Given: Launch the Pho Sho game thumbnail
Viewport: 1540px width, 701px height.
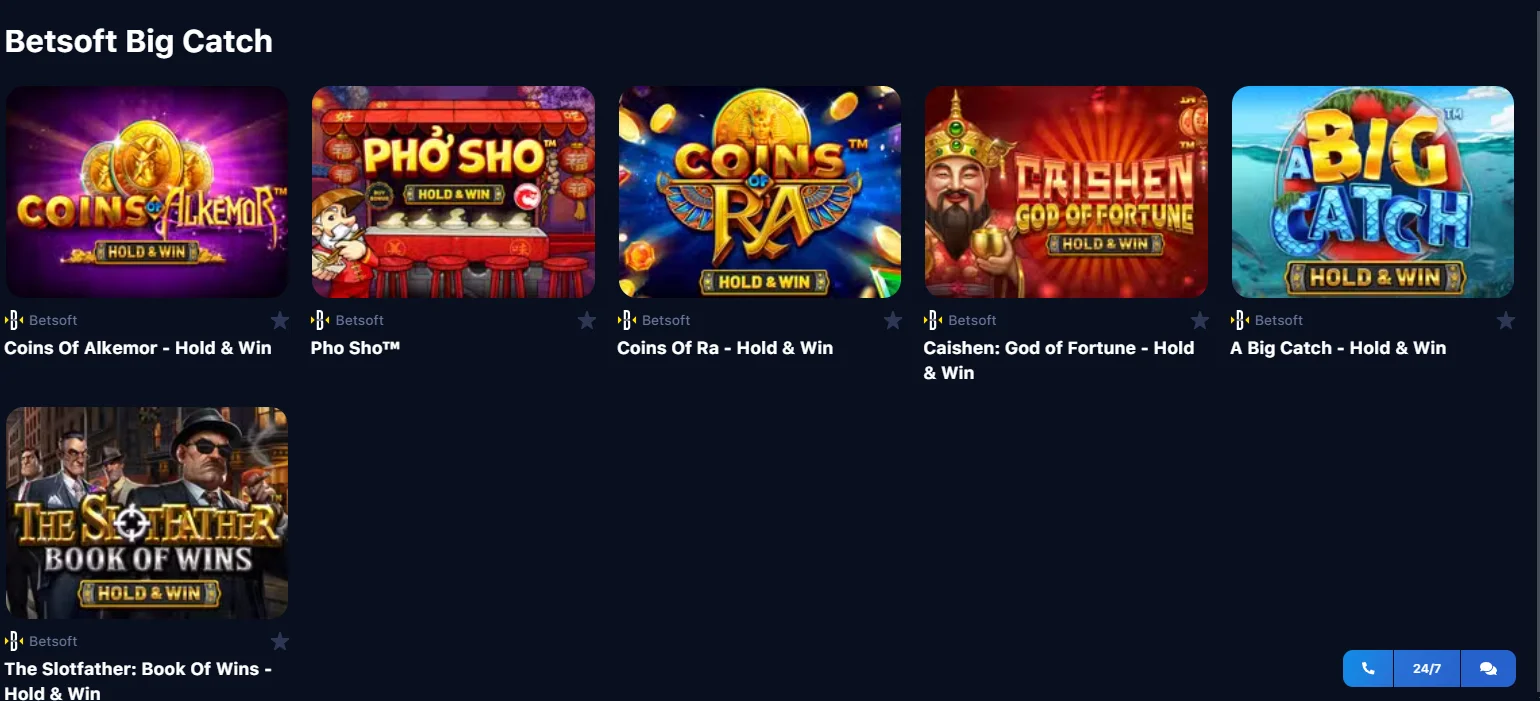Looking at the screenshot, I should [x=453, y=192].
